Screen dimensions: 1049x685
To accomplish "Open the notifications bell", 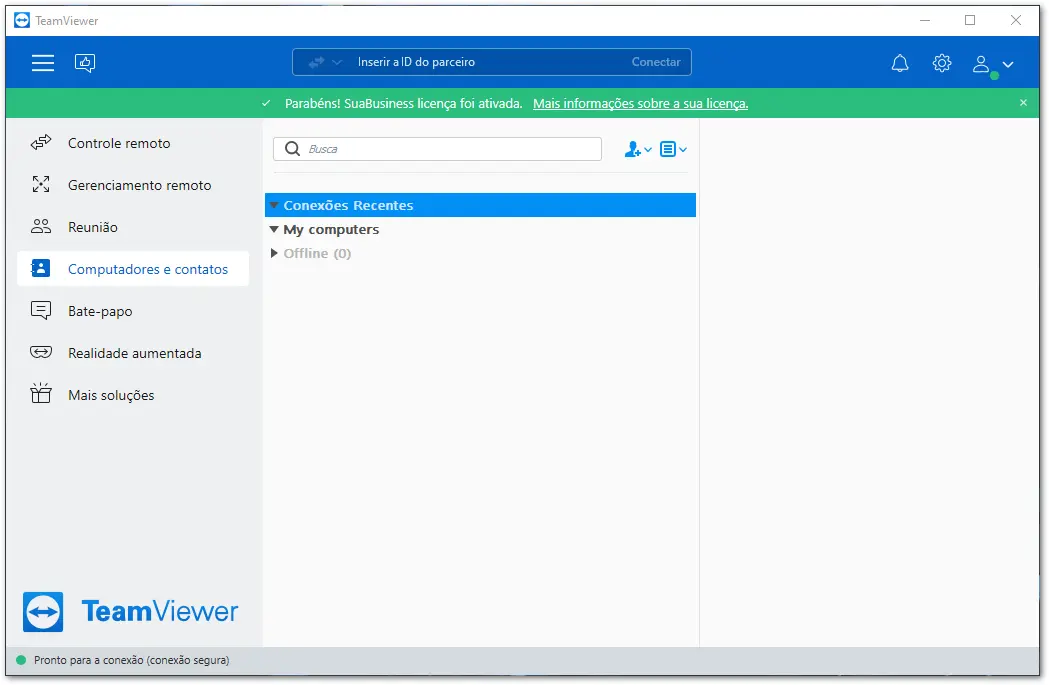I will click(x=900, y=63).
